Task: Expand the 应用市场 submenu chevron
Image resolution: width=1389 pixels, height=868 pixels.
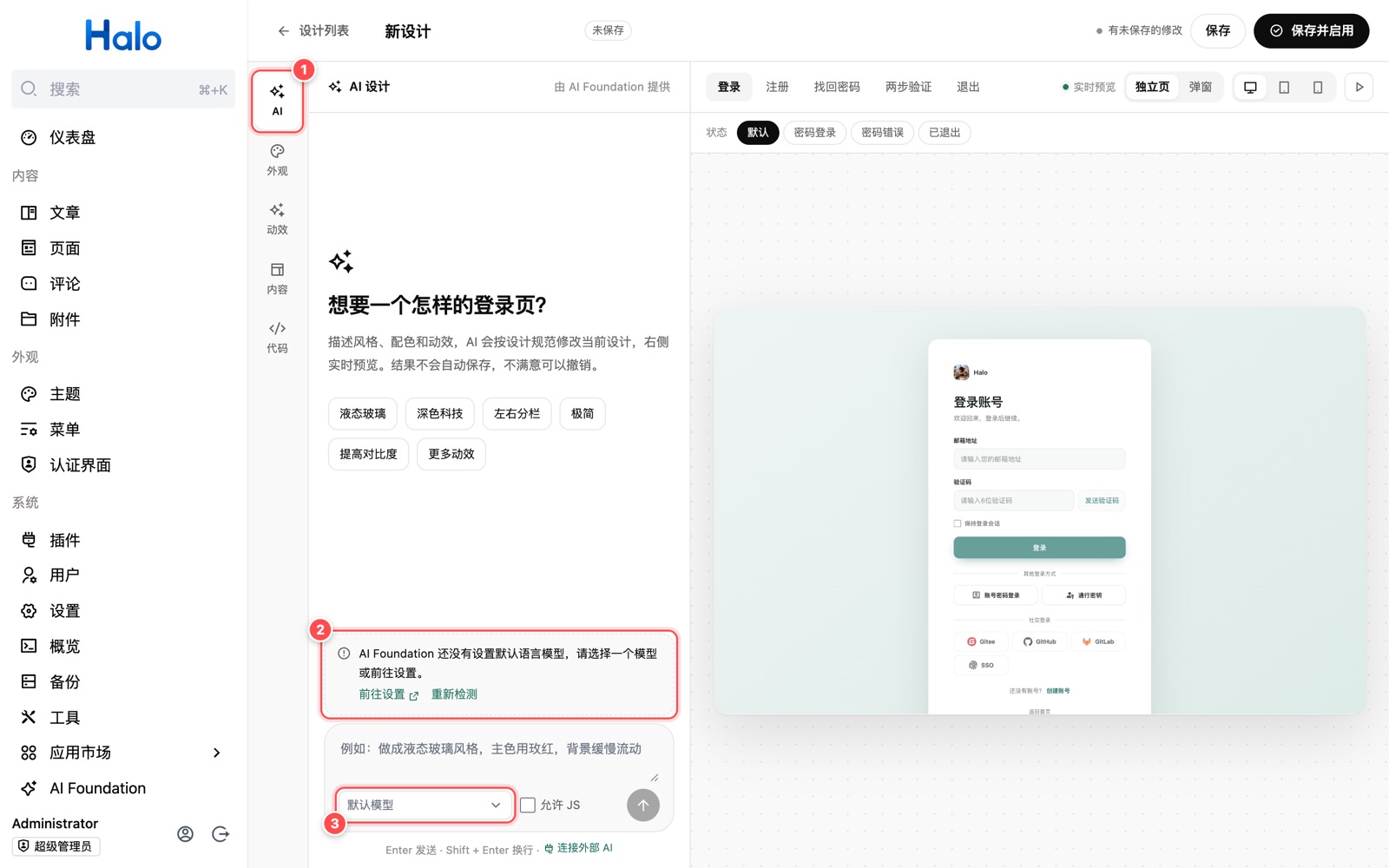Action: tap(217, 753)
